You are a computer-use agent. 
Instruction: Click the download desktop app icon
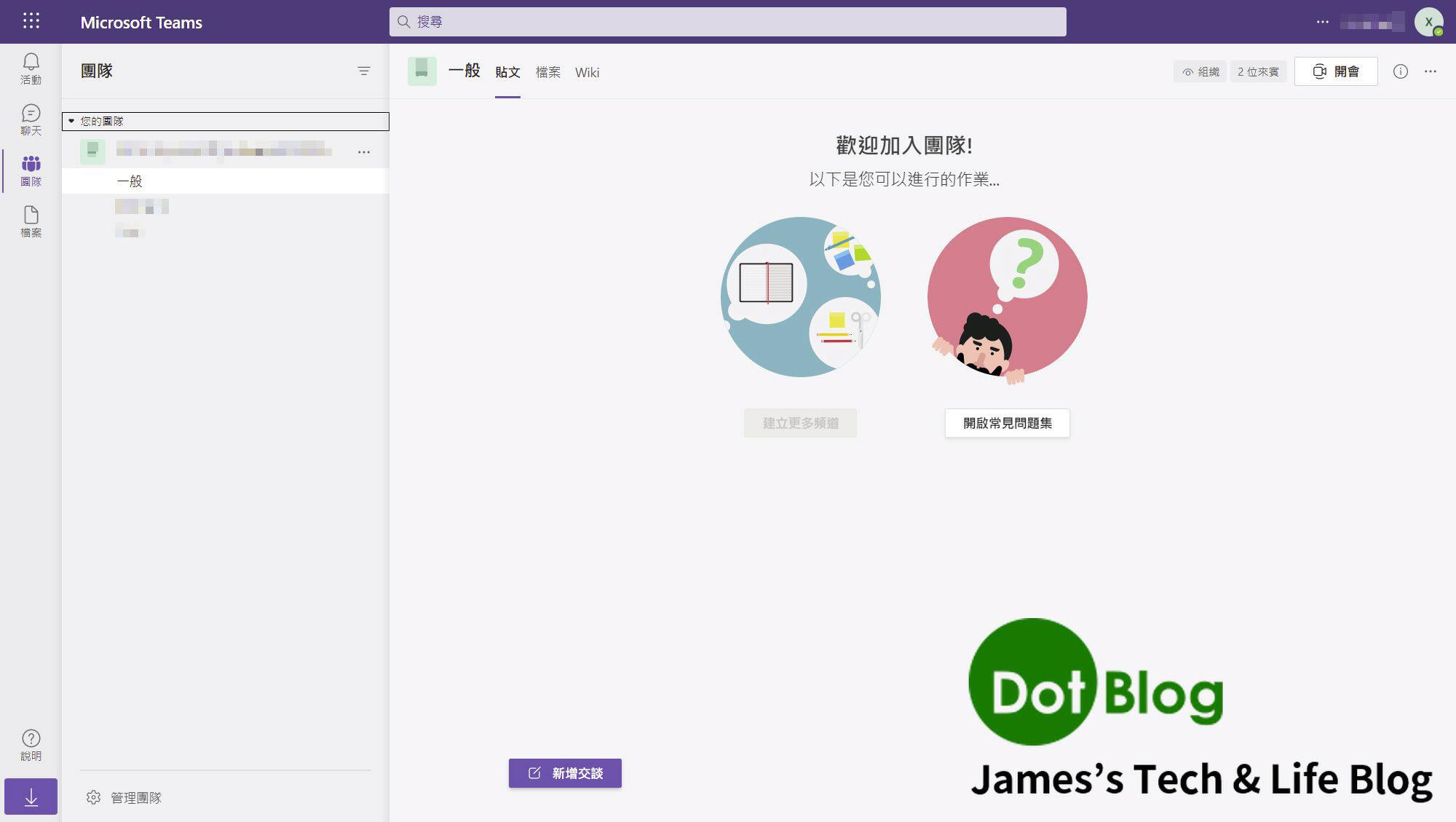pyautogui.click(x=31, y=797)
